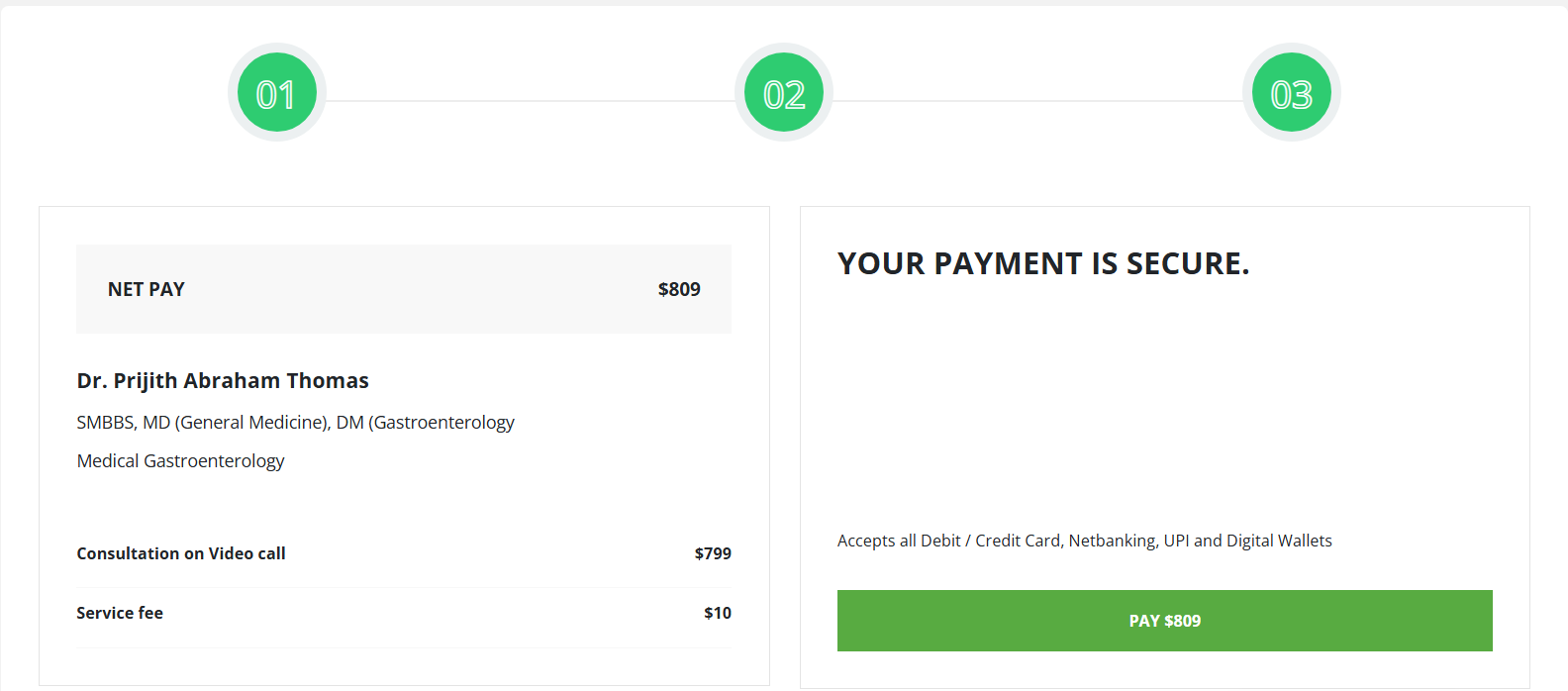This screenshot has width=1568, height=691.
Task: Click the SMBBS qualification text
Action: pyautogui.click(x=105, y=423)
